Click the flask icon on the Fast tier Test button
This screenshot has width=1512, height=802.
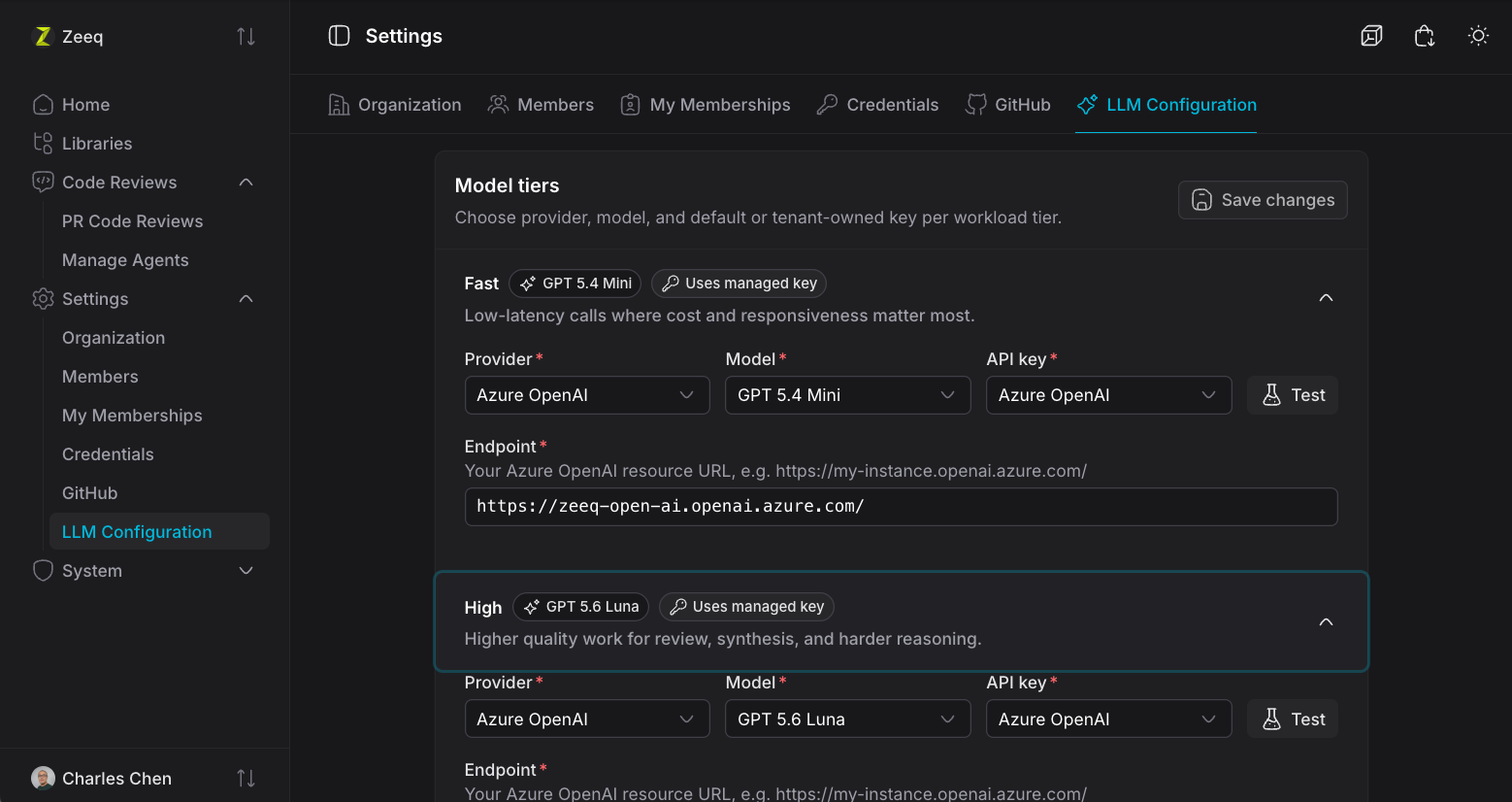[x=1271, y=395]
